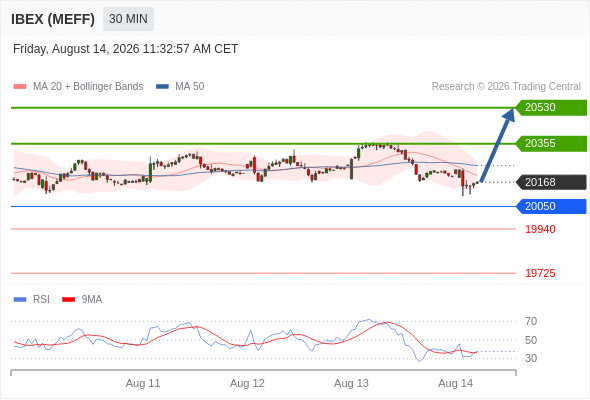Click the Friday, August 14 timestamp text
This screenshot has width=590, height=400.
click(125, 49)
